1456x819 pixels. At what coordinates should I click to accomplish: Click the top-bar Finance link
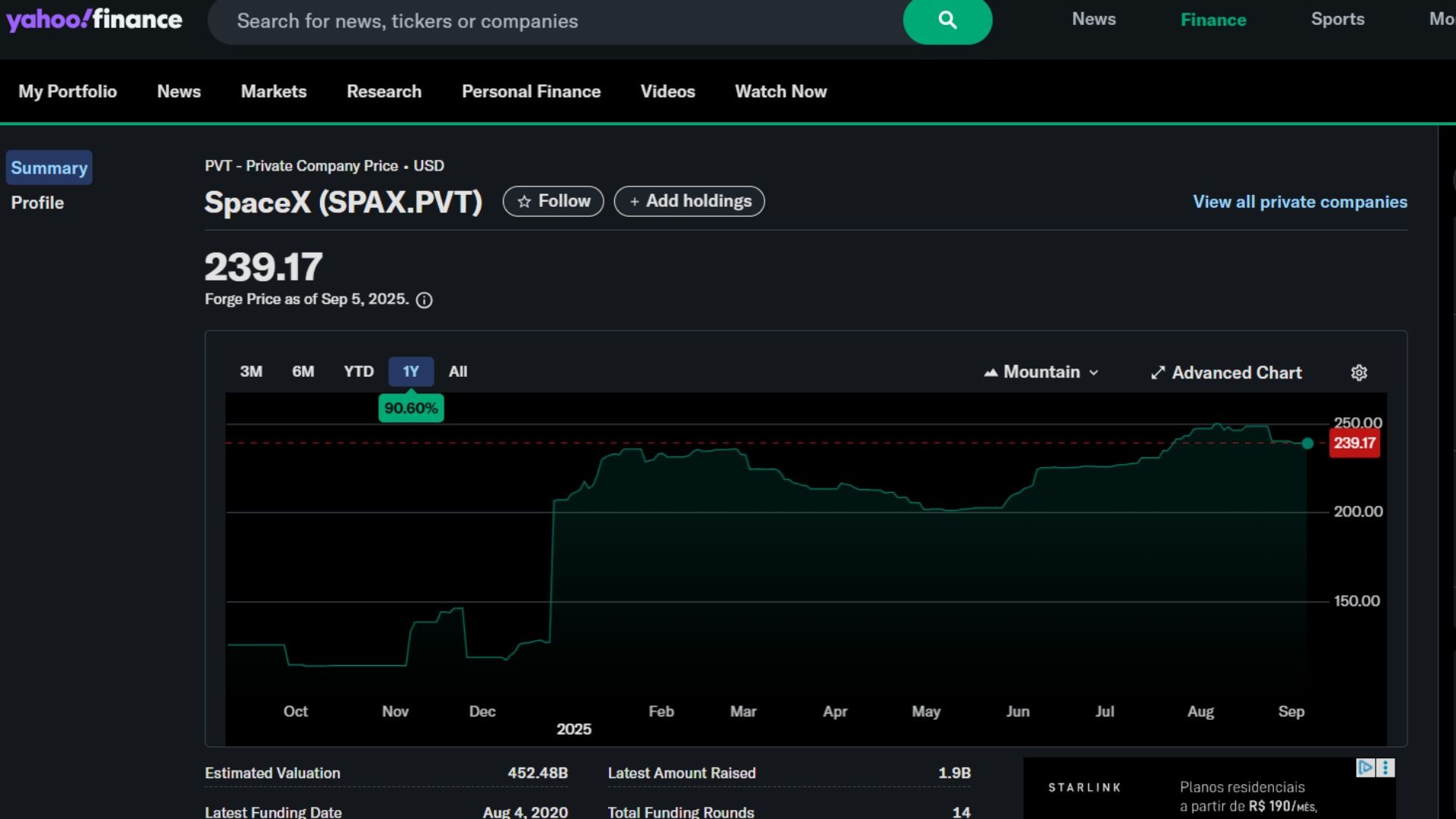coord(1213,20)
